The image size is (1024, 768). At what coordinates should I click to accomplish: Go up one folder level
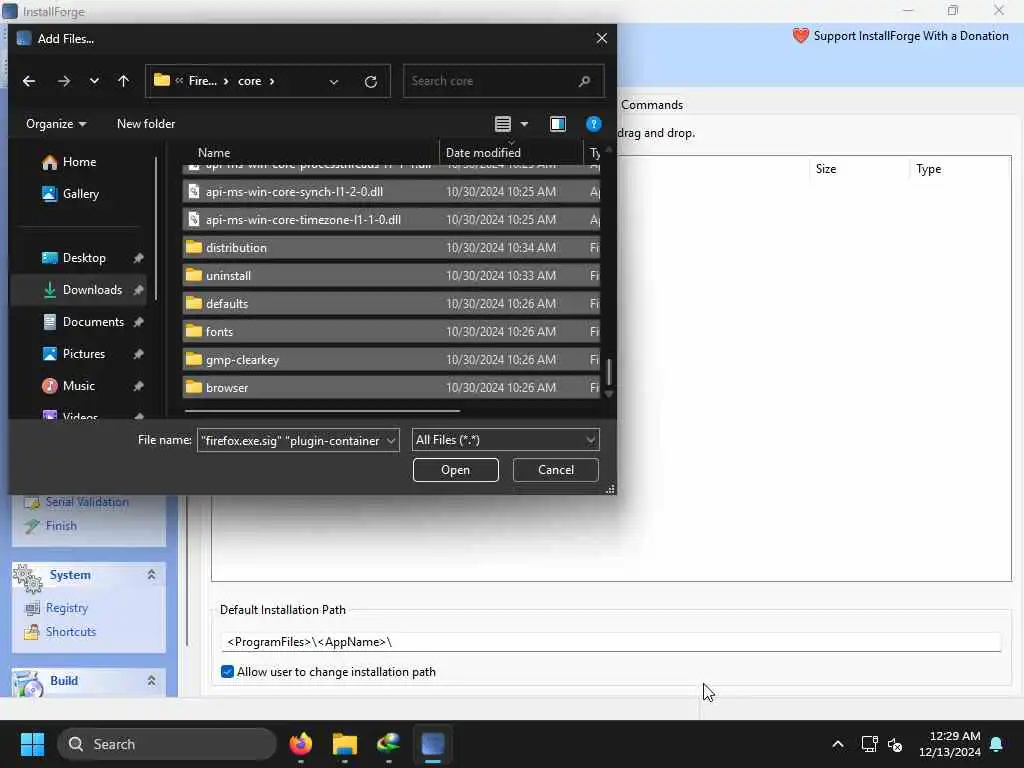[123, 81]
